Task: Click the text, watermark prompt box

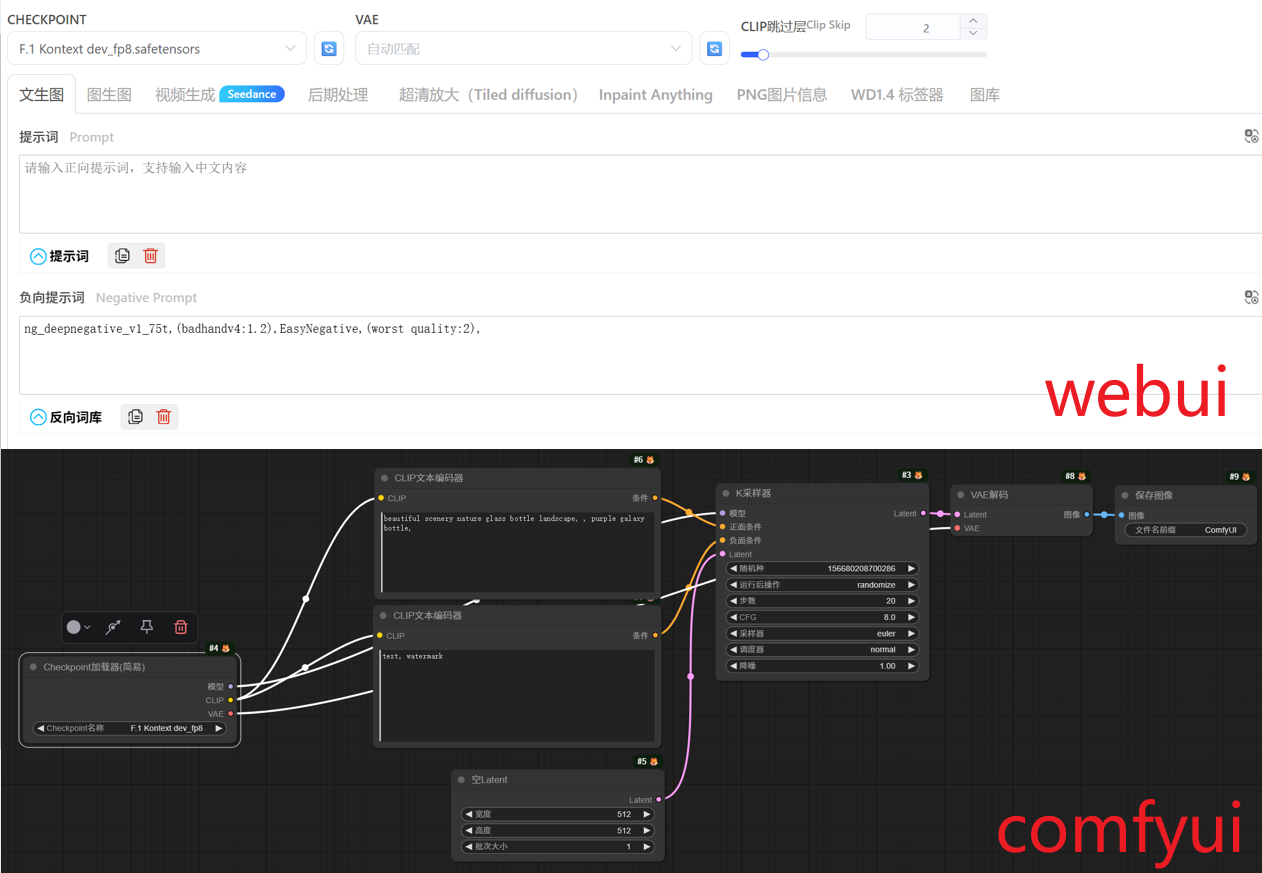Action: click(517, 695)
